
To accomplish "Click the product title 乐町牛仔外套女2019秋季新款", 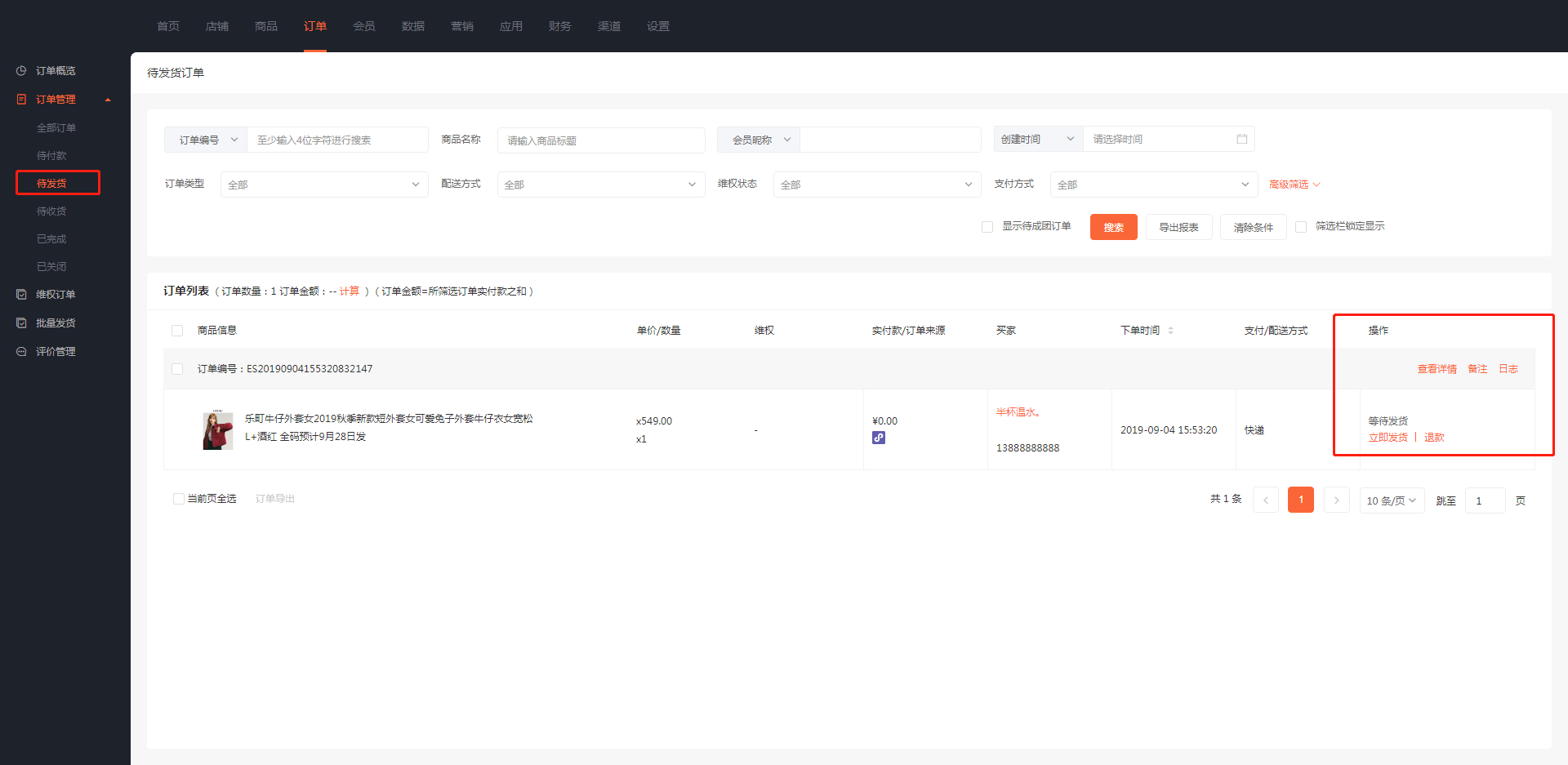I will pyautogui.click(x=388, y=419).
